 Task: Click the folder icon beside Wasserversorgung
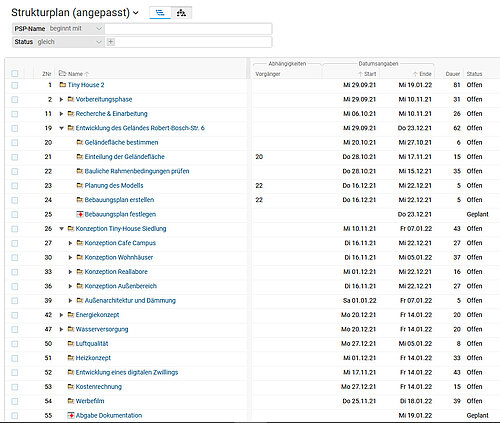(70, 329)
